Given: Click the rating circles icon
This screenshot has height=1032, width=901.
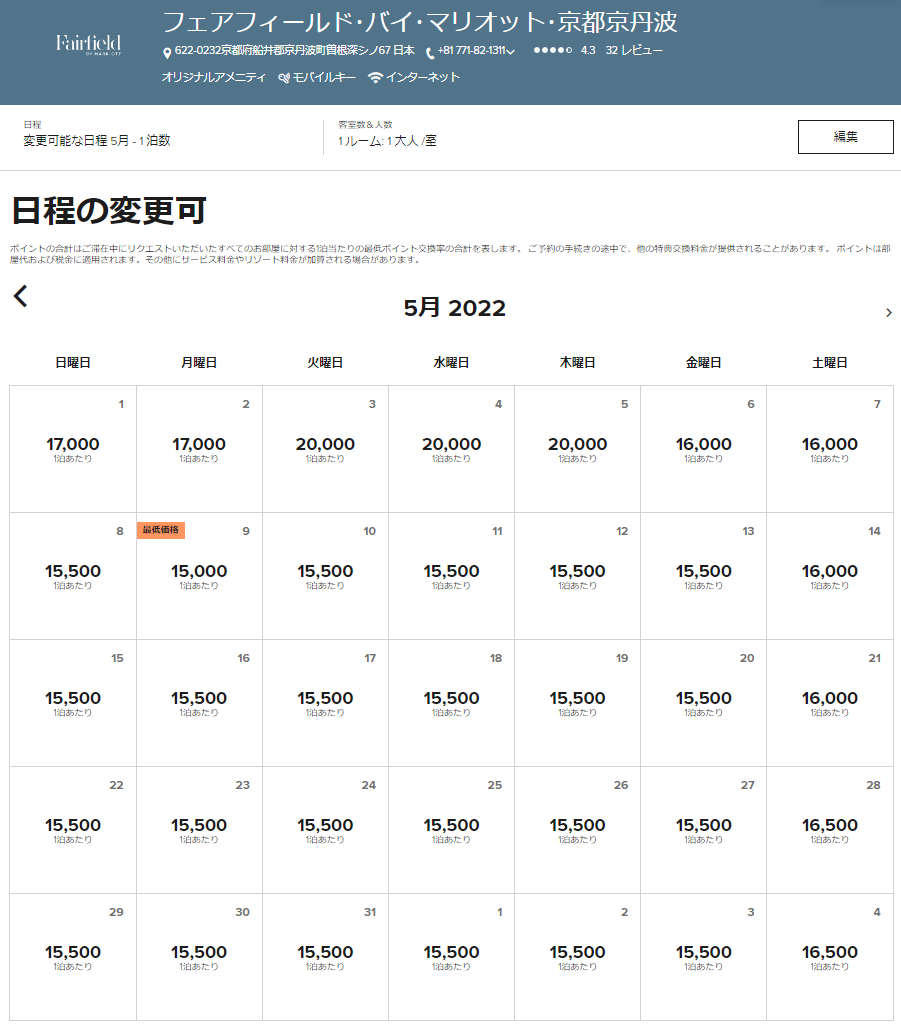Looking at the screenshot, I should point(552,50).
